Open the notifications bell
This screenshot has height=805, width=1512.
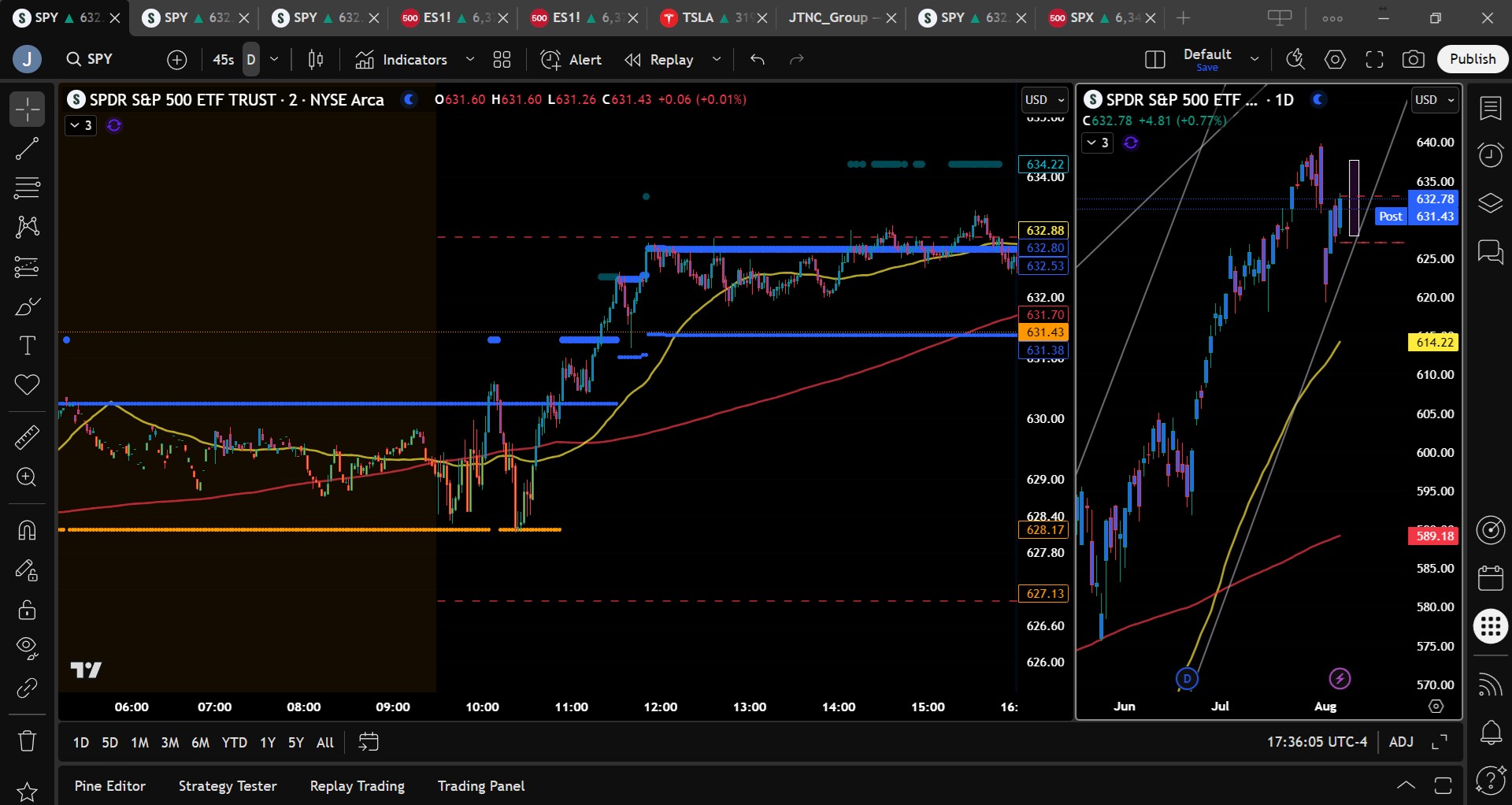point(1491,733)
